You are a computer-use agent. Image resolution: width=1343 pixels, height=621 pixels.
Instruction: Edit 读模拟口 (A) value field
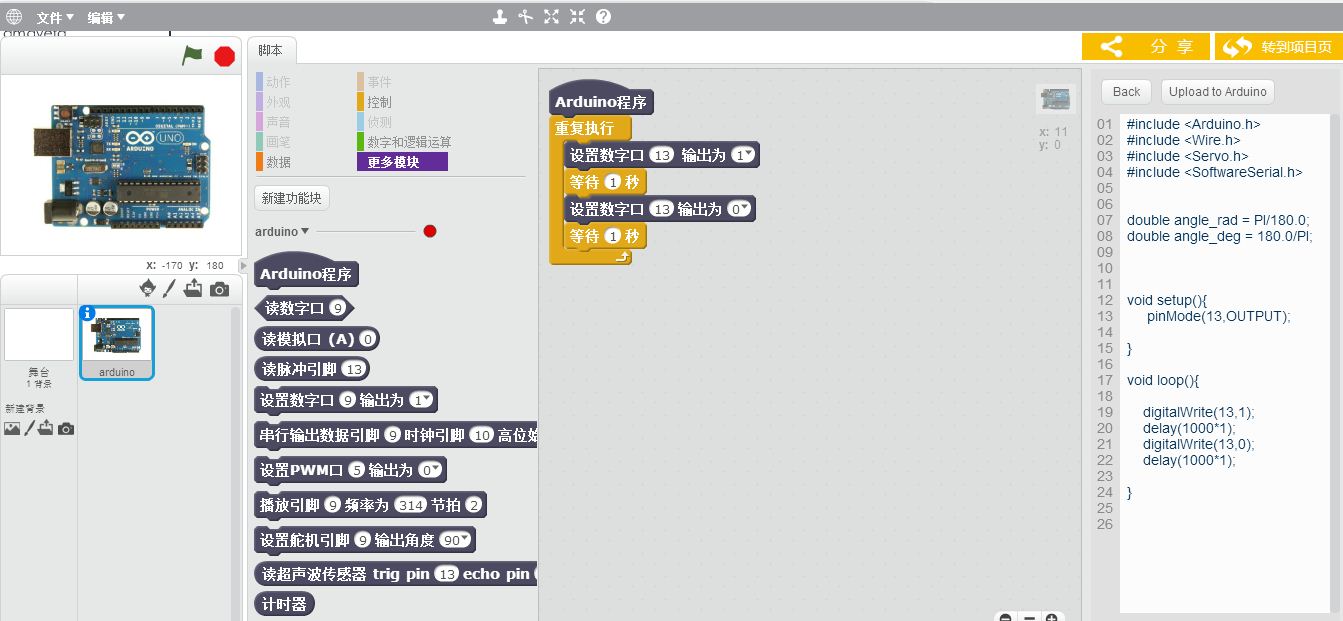click(367, 339)
